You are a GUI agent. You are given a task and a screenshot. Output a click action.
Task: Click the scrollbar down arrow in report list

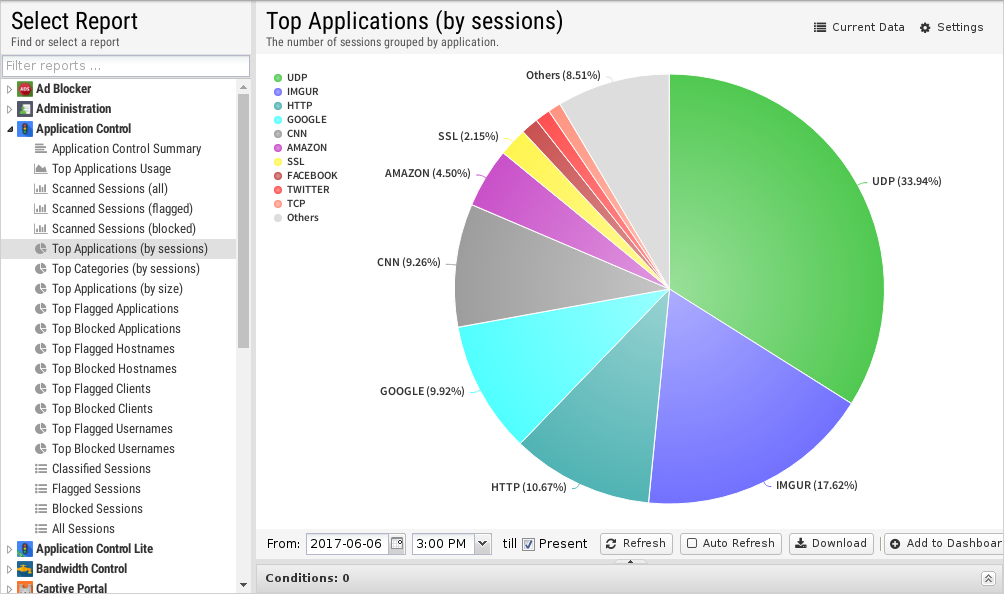[x=243, y=585]
